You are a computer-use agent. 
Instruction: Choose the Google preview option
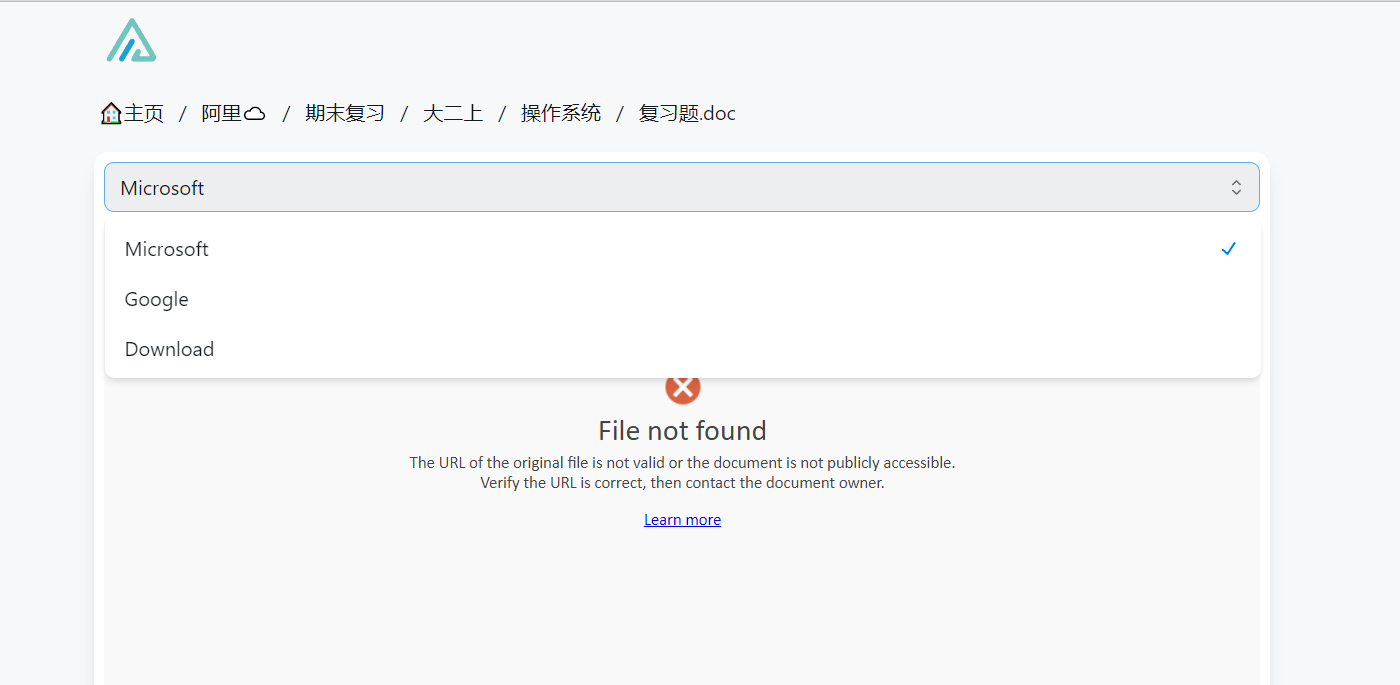pos(682,299)
